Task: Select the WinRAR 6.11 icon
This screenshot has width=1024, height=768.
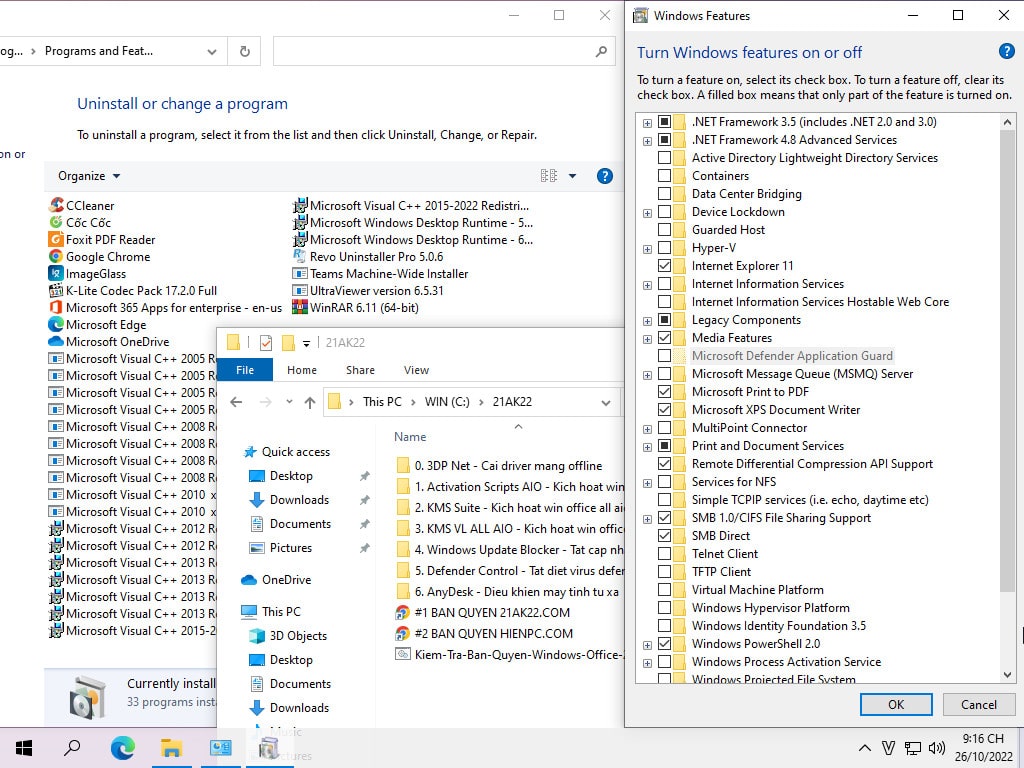Action: [300, 307]
